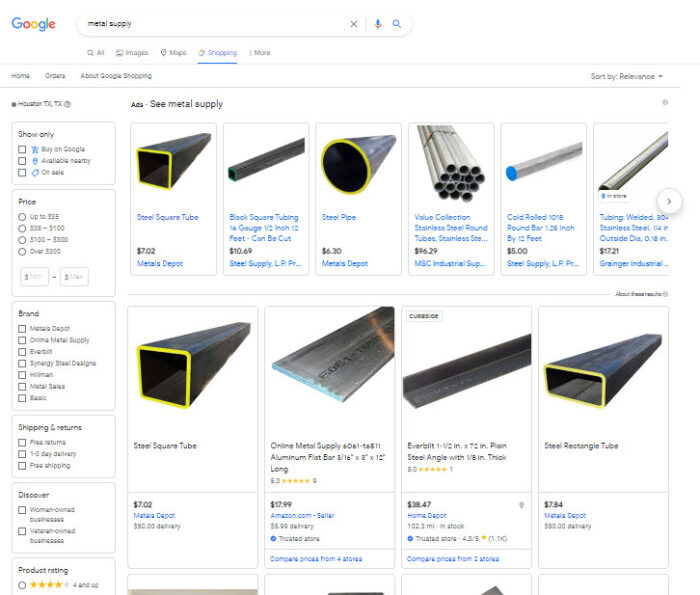700x595 pixels.
Task: Click the Google logo
Action: point(33,24)
